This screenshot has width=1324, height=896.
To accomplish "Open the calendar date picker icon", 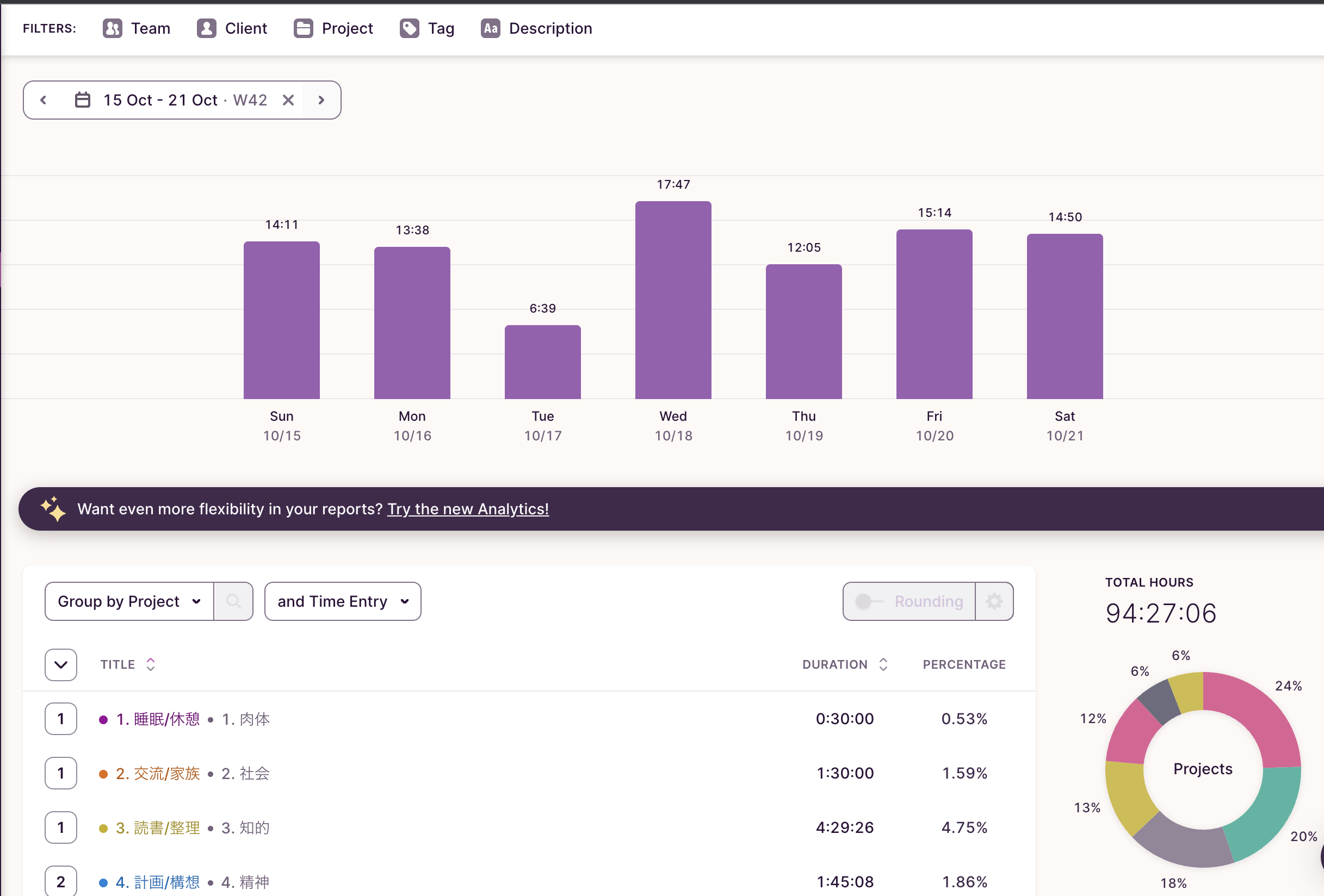I will click(83, 100).
